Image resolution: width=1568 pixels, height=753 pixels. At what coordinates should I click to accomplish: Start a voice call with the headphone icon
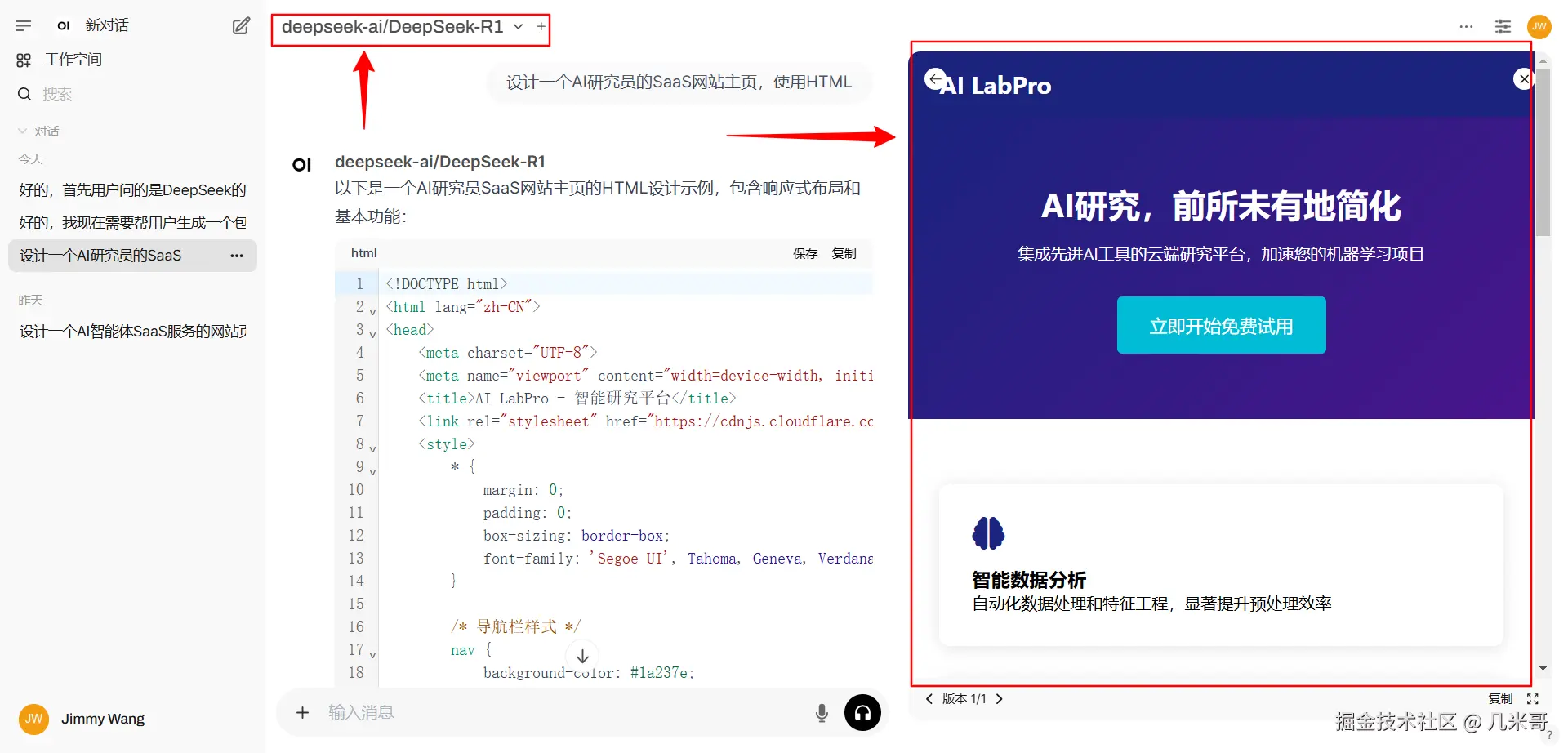click(862, 712)
